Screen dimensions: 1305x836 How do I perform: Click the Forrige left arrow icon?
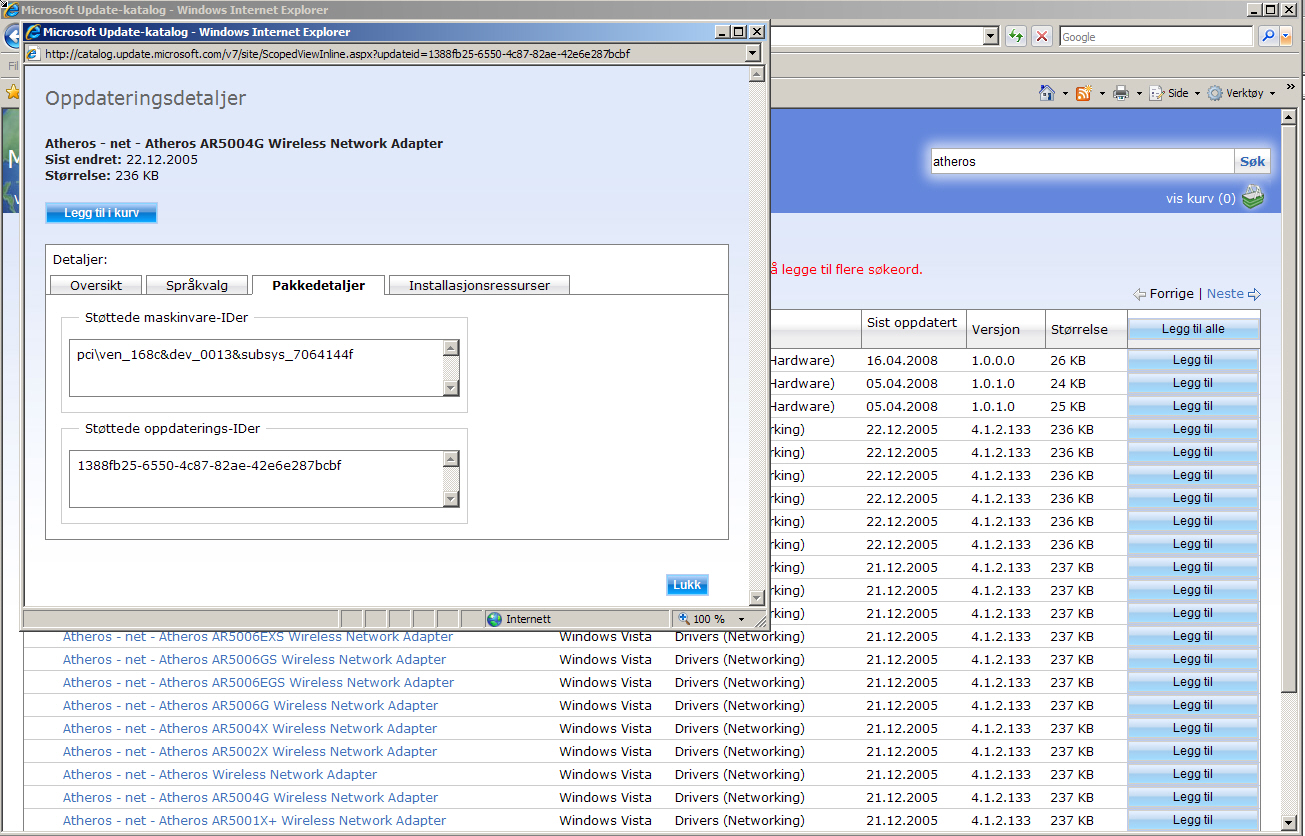point(1139,294)
